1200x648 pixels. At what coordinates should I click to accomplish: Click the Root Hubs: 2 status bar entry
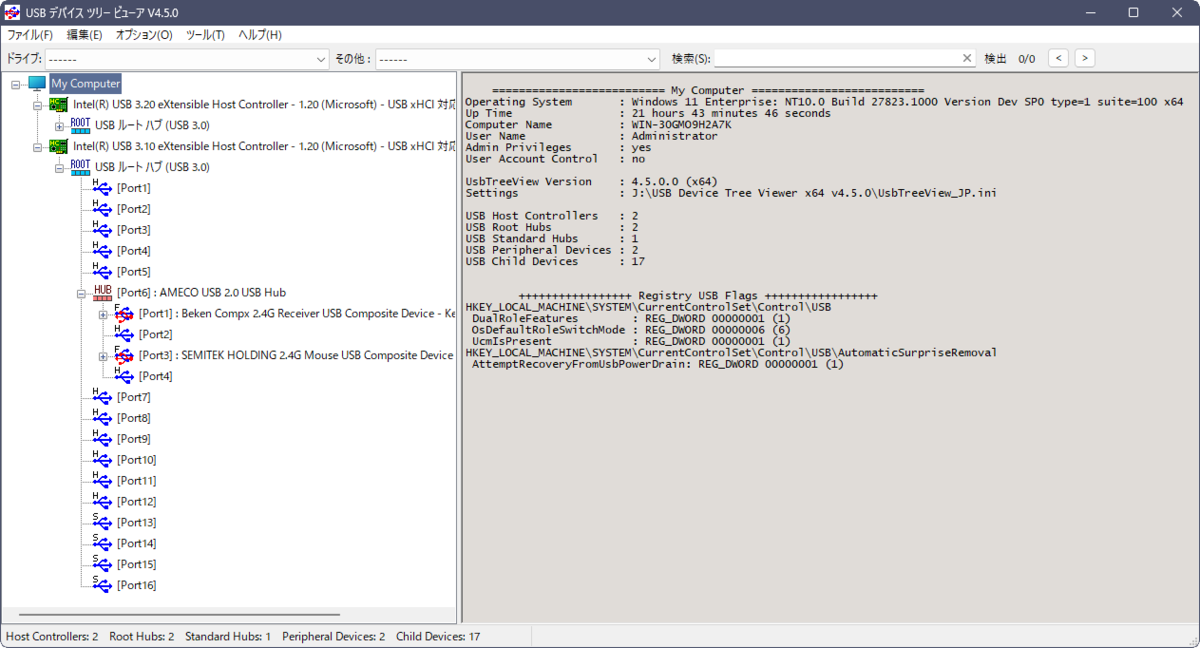pos(142,636)
